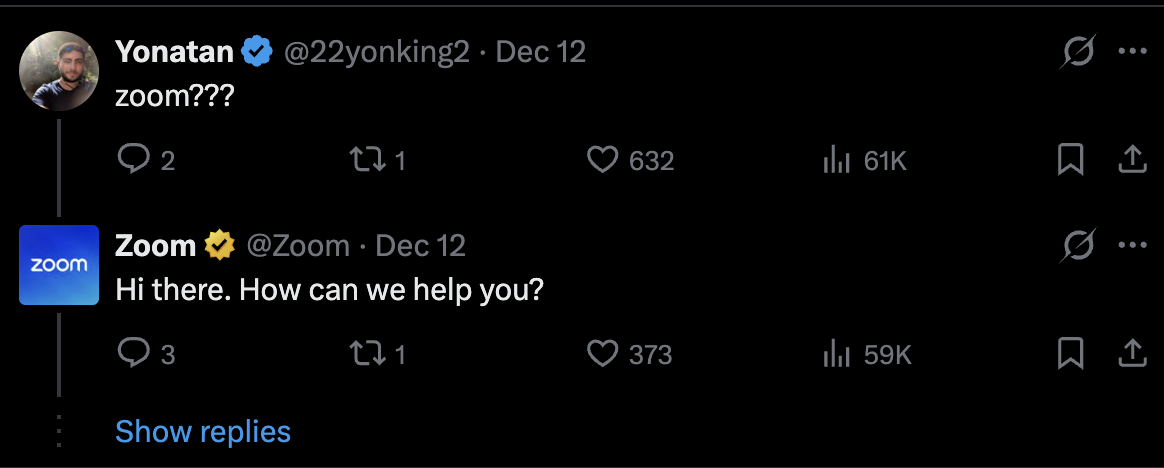Open Grok icon on Yonatan's tweet
Viewport: 1164px width, 468px height.
pos(1077,52)
